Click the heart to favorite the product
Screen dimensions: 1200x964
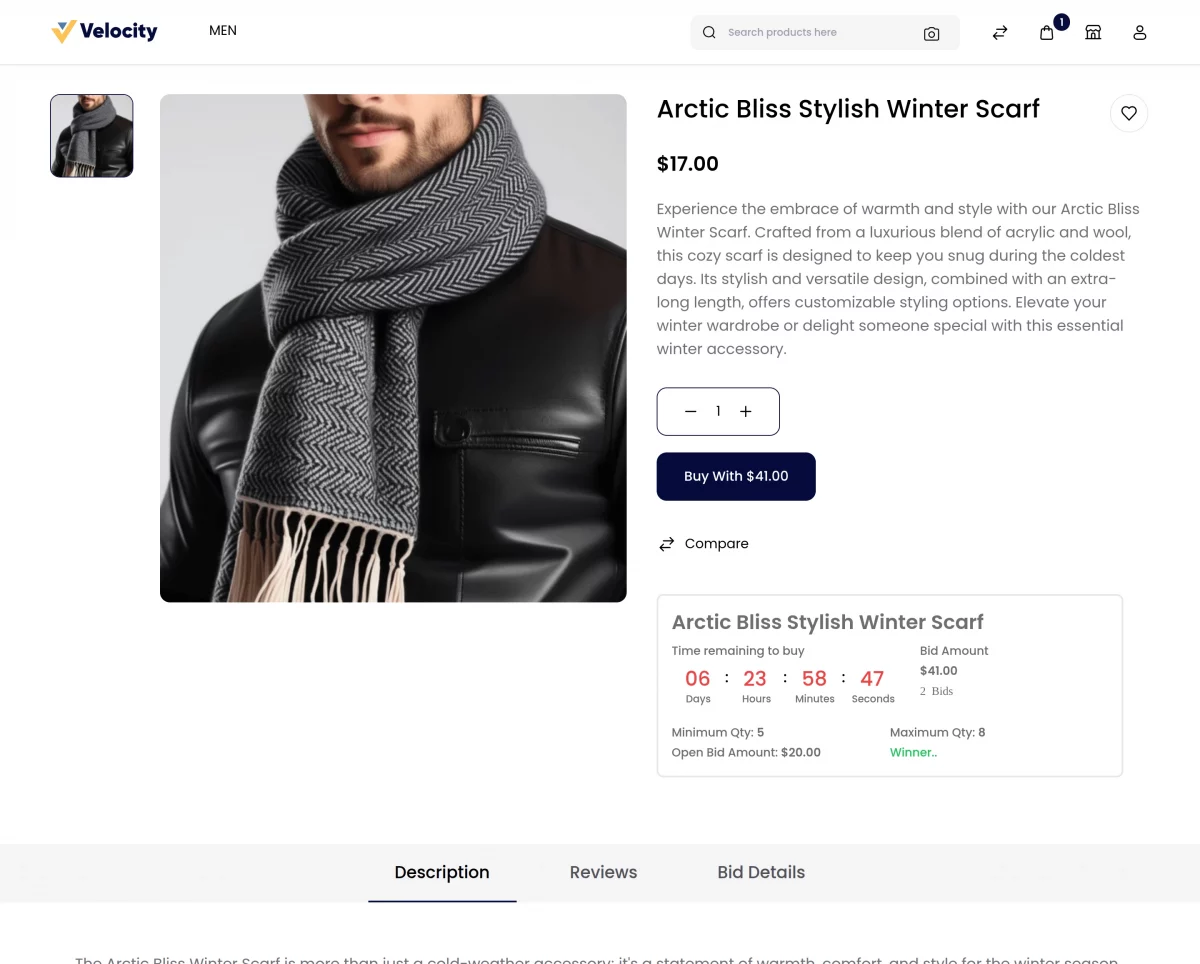coord(1128,113)
